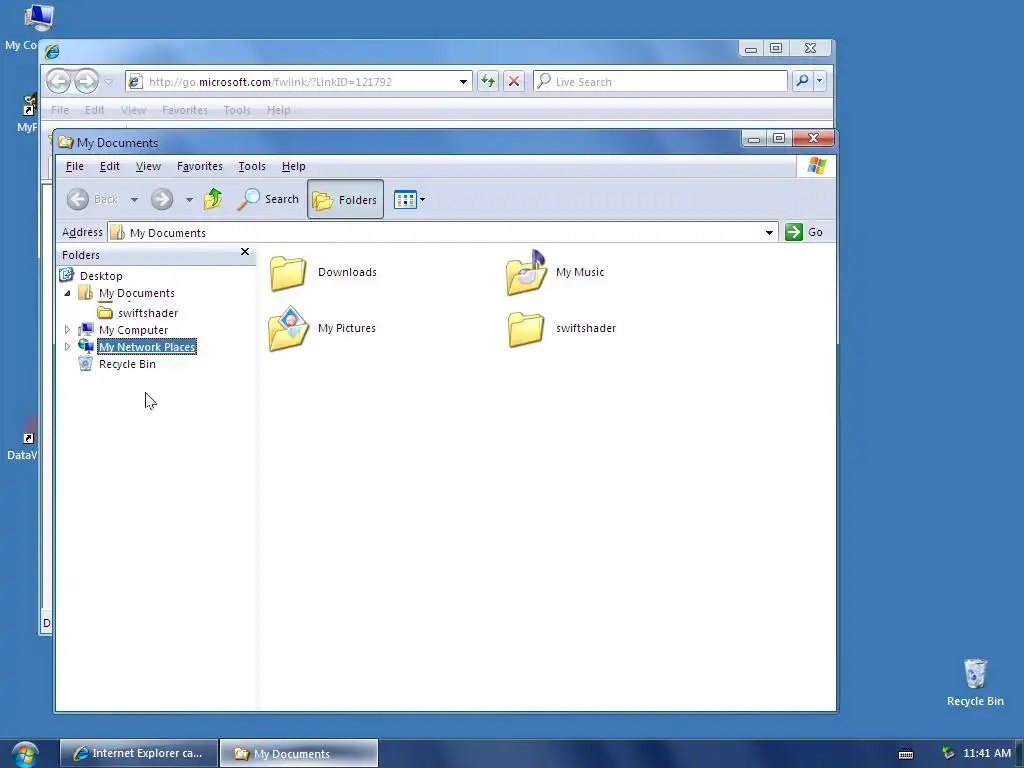This screenshot has width=1024, height=768.
Task: Click Internet Explorer's Refresh button
Action: 488,81
